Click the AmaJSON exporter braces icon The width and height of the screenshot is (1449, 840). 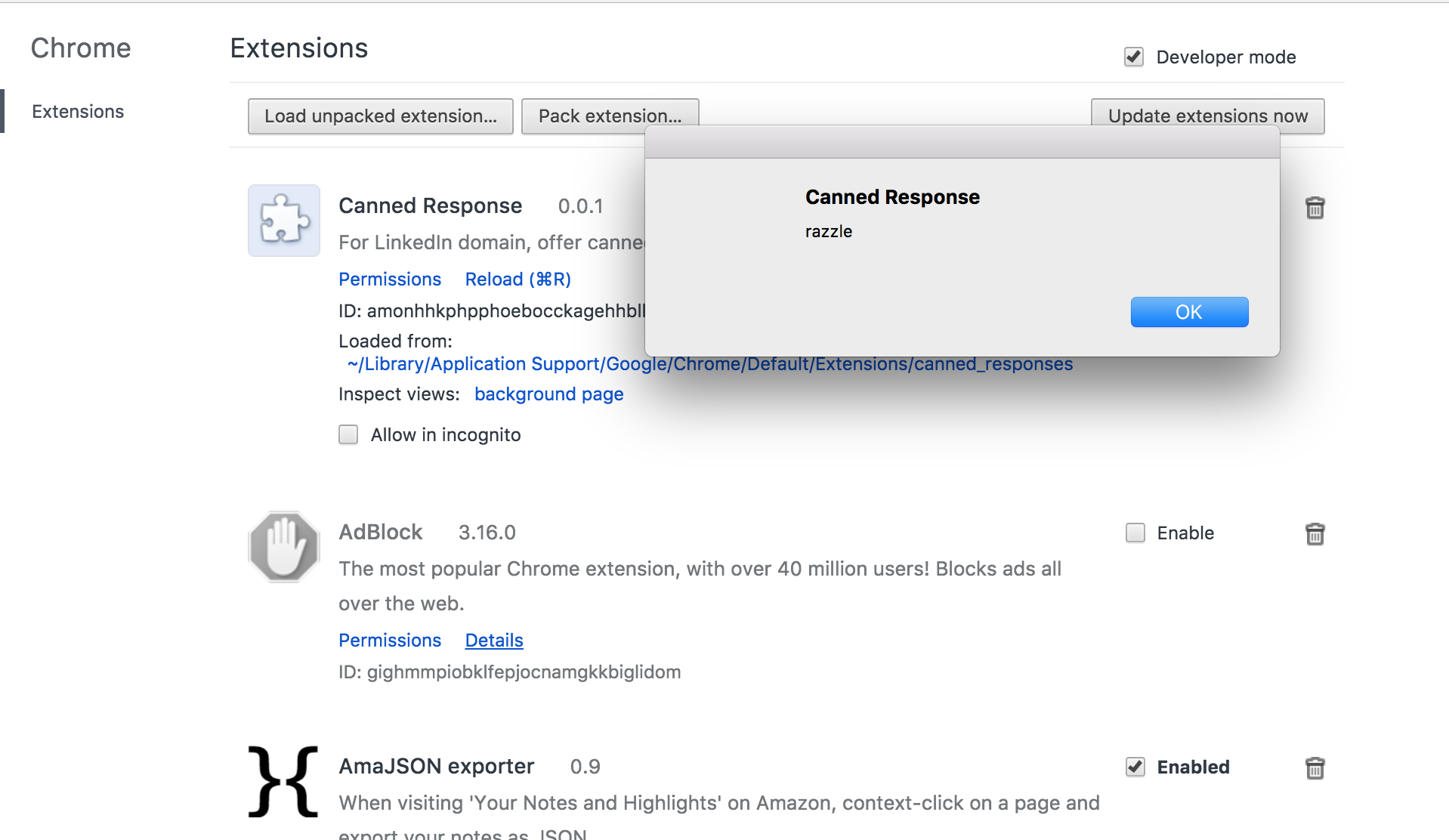[x=283, y=781]
